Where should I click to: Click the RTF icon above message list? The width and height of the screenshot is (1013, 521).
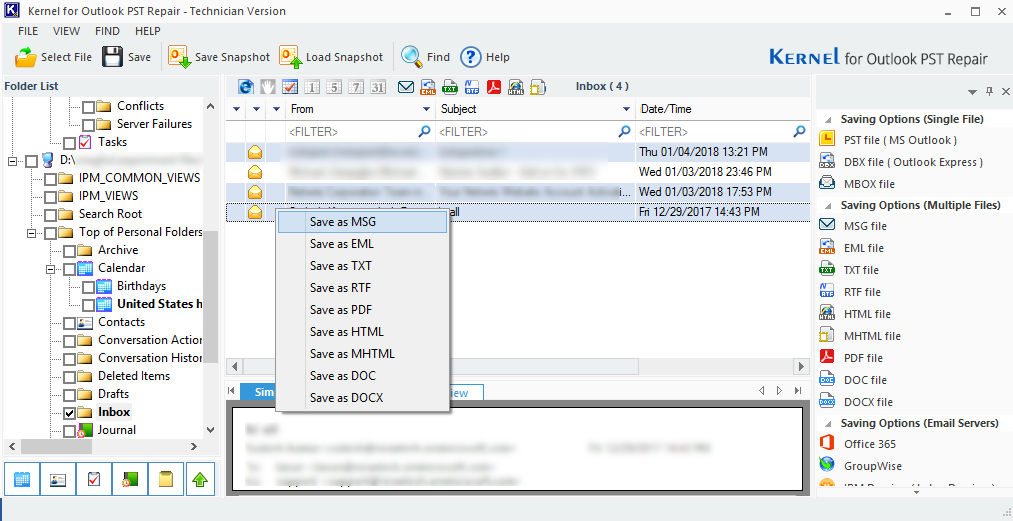(472, 87)
